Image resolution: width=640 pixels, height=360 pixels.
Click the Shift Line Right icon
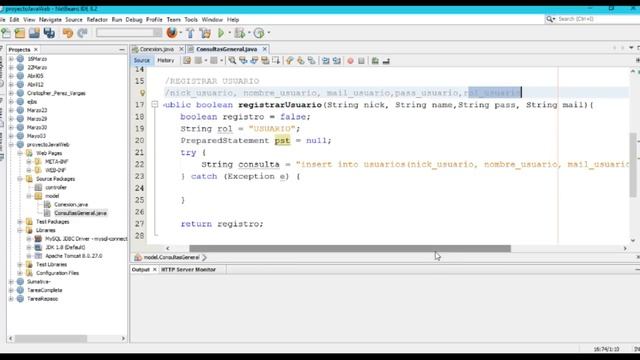337,61
